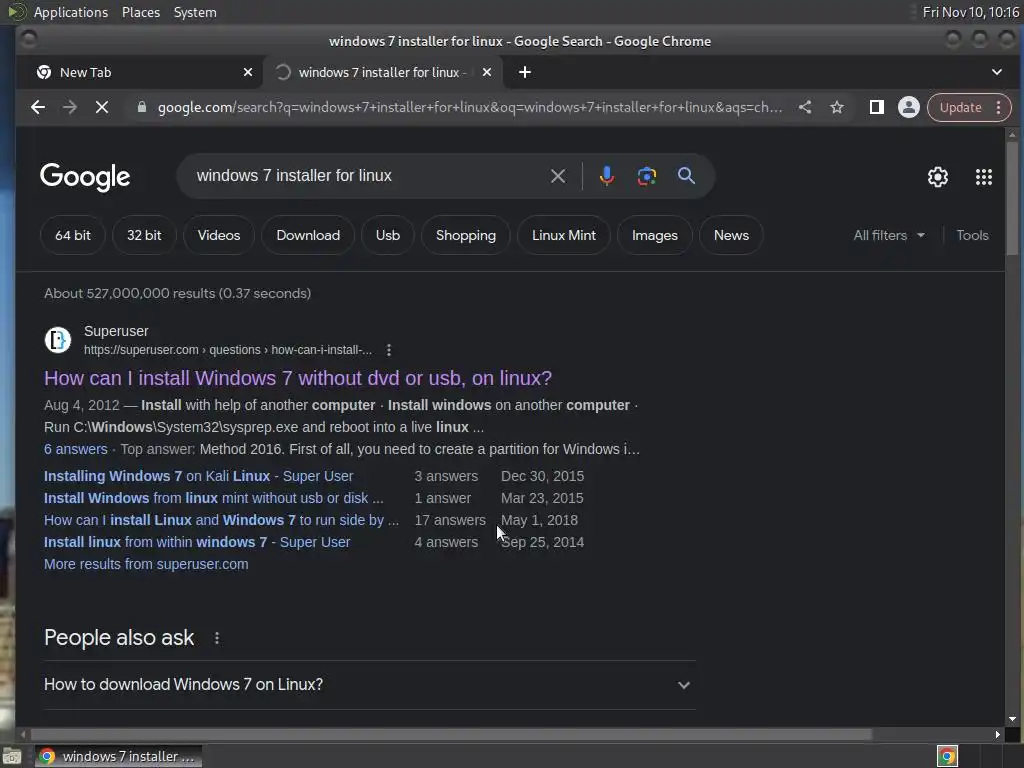This screenshot has height=768, width=1024.
Task: Open Google quick settings gear
Action: point(938,177)
